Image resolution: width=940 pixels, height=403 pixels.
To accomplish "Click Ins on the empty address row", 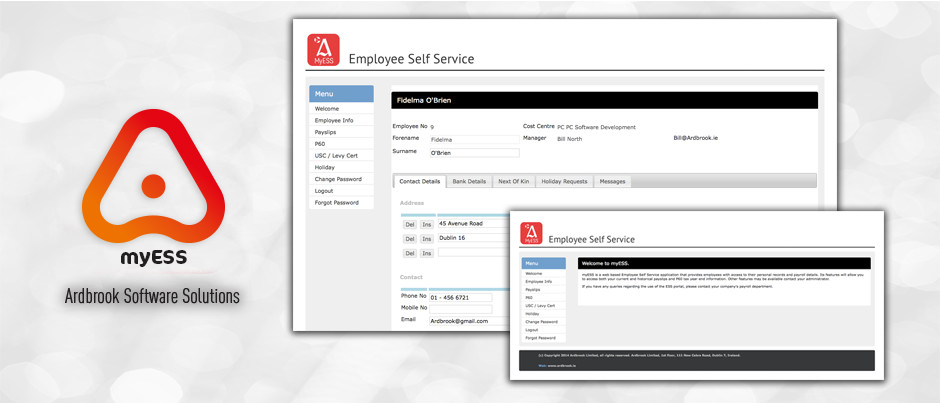I will coord(426,253).
